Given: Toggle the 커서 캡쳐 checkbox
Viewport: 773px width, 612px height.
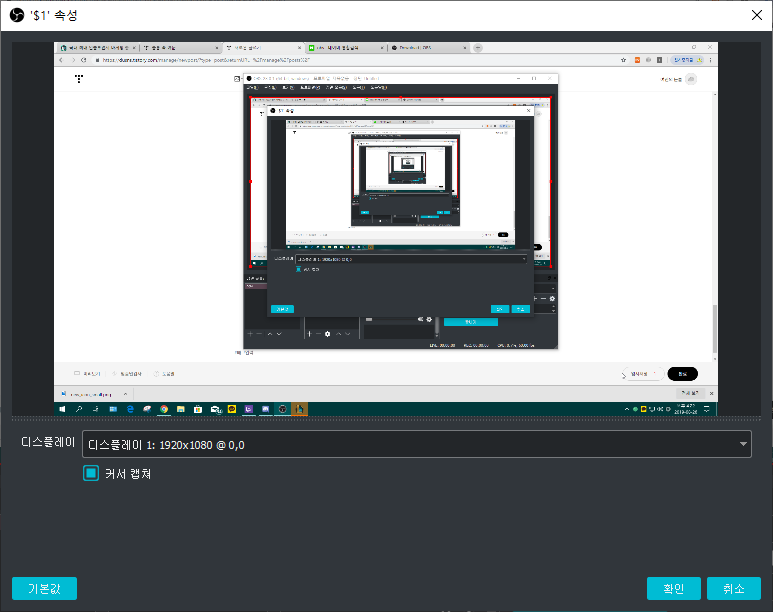Looking at the screenshot, I should tap(91, 473).
